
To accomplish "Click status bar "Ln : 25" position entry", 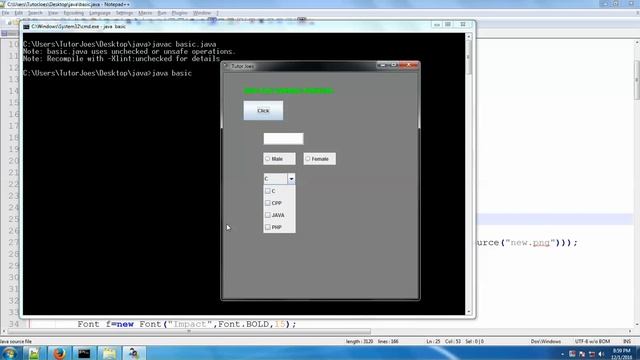I will 433,341.
